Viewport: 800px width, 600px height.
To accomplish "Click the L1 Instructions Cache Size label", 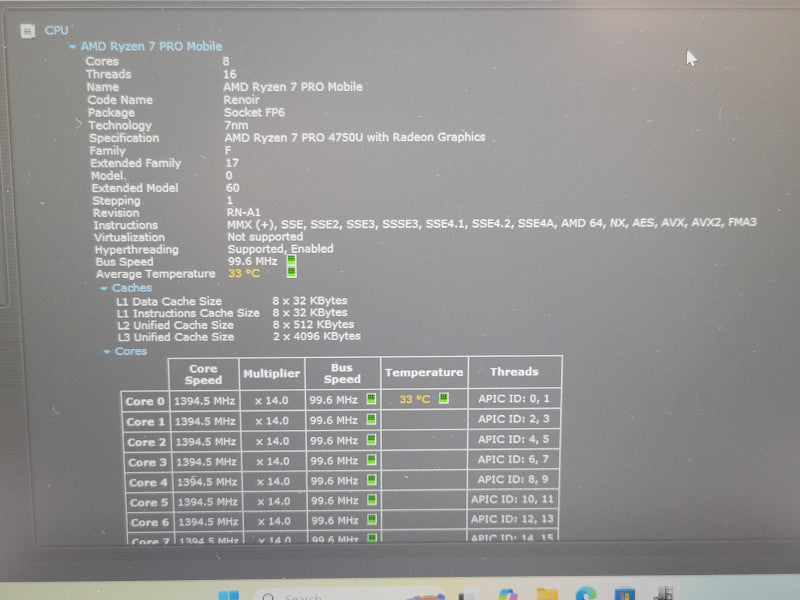I will (x=188, y=313).
